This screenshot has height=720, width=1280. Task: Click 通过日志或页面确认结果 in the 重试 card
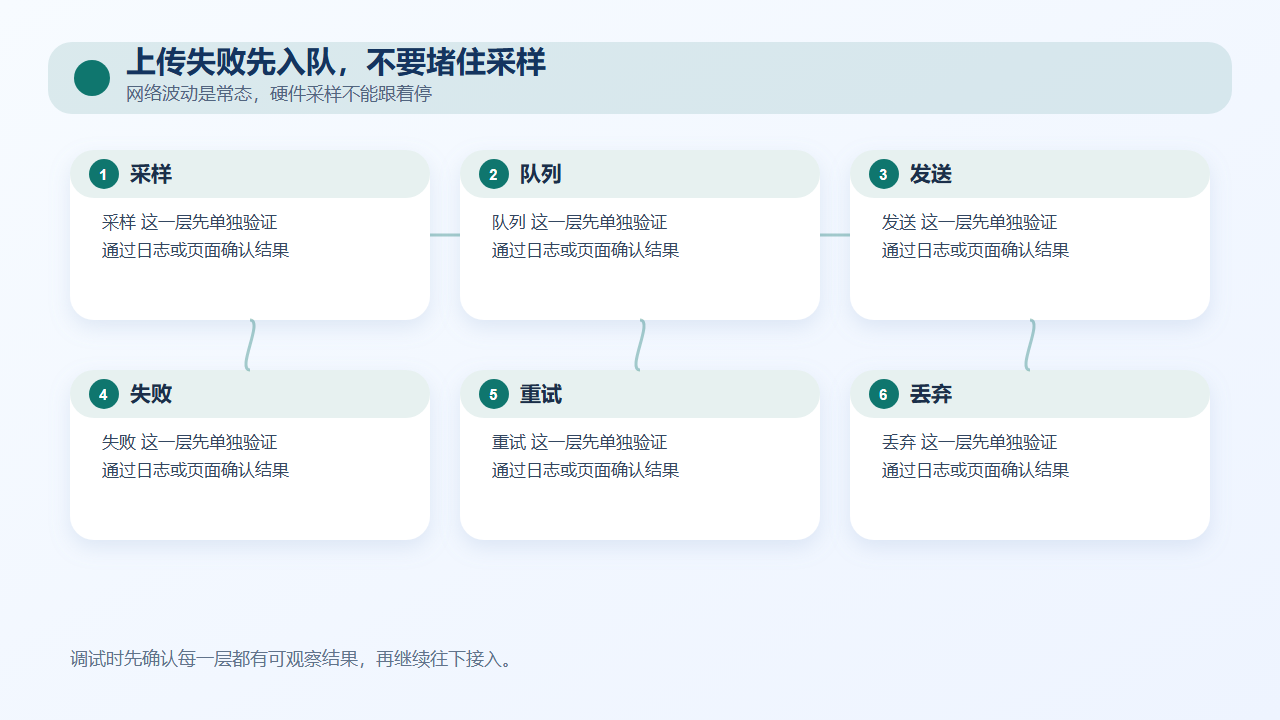[586, 470]
